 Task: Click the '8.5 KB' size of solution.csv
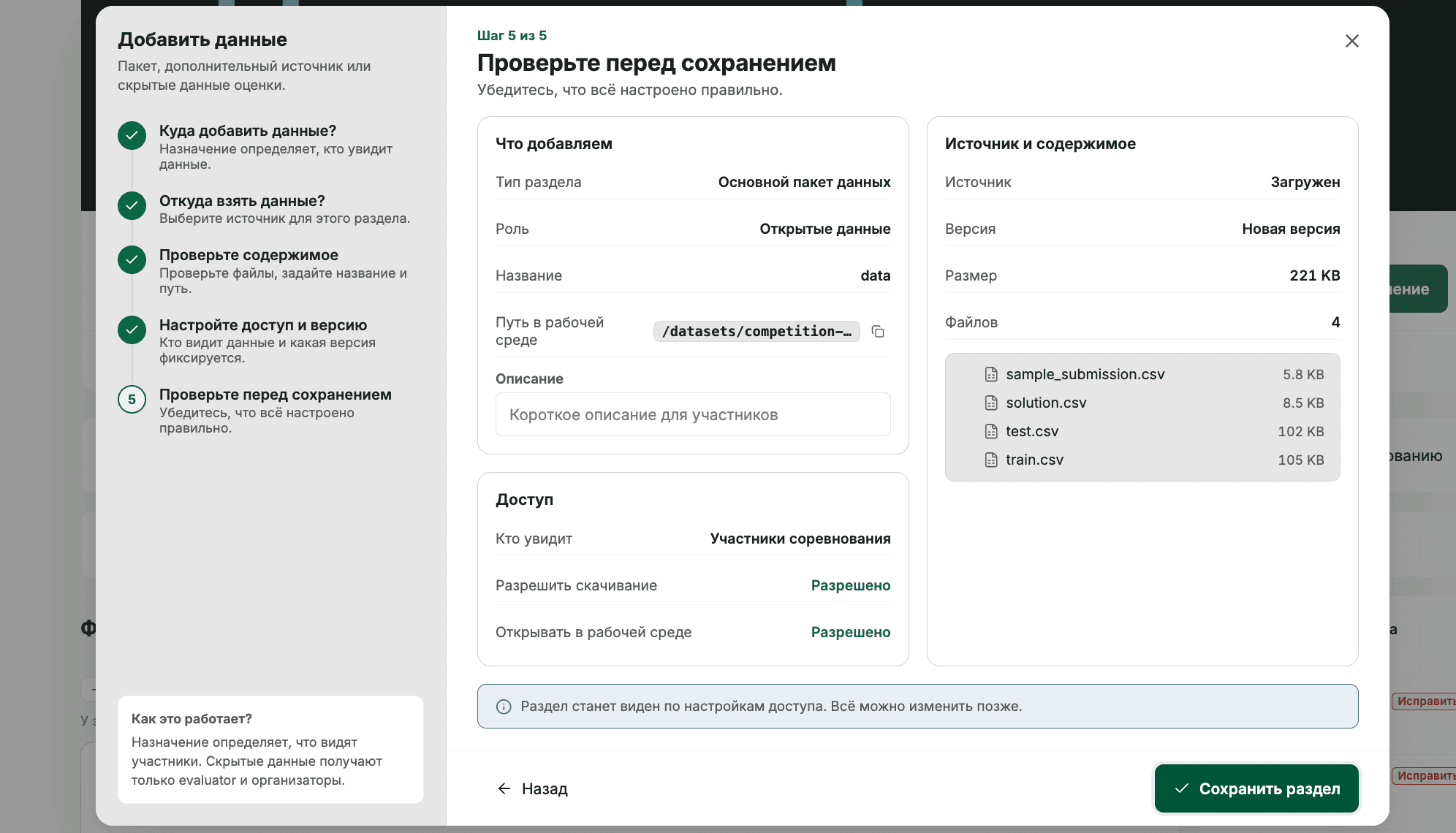[1303, 403]
